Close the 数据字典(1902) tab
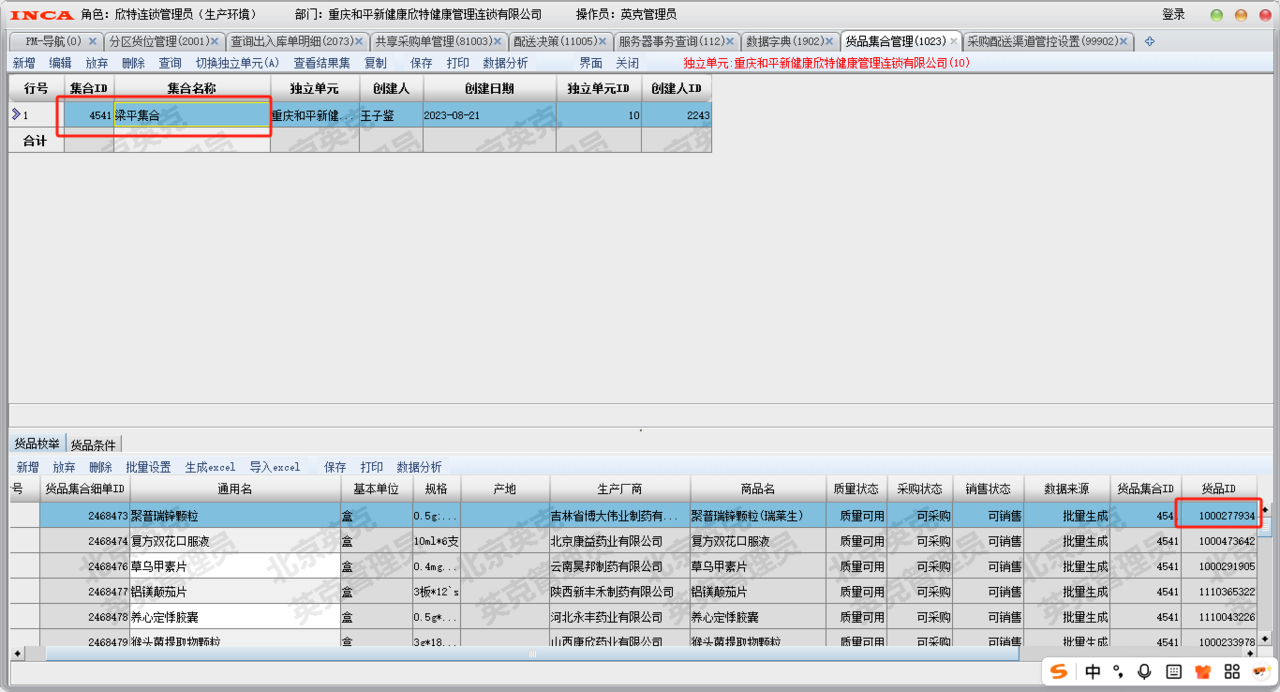This screenshot has height=692, width=1280. (x=830, y=41)
